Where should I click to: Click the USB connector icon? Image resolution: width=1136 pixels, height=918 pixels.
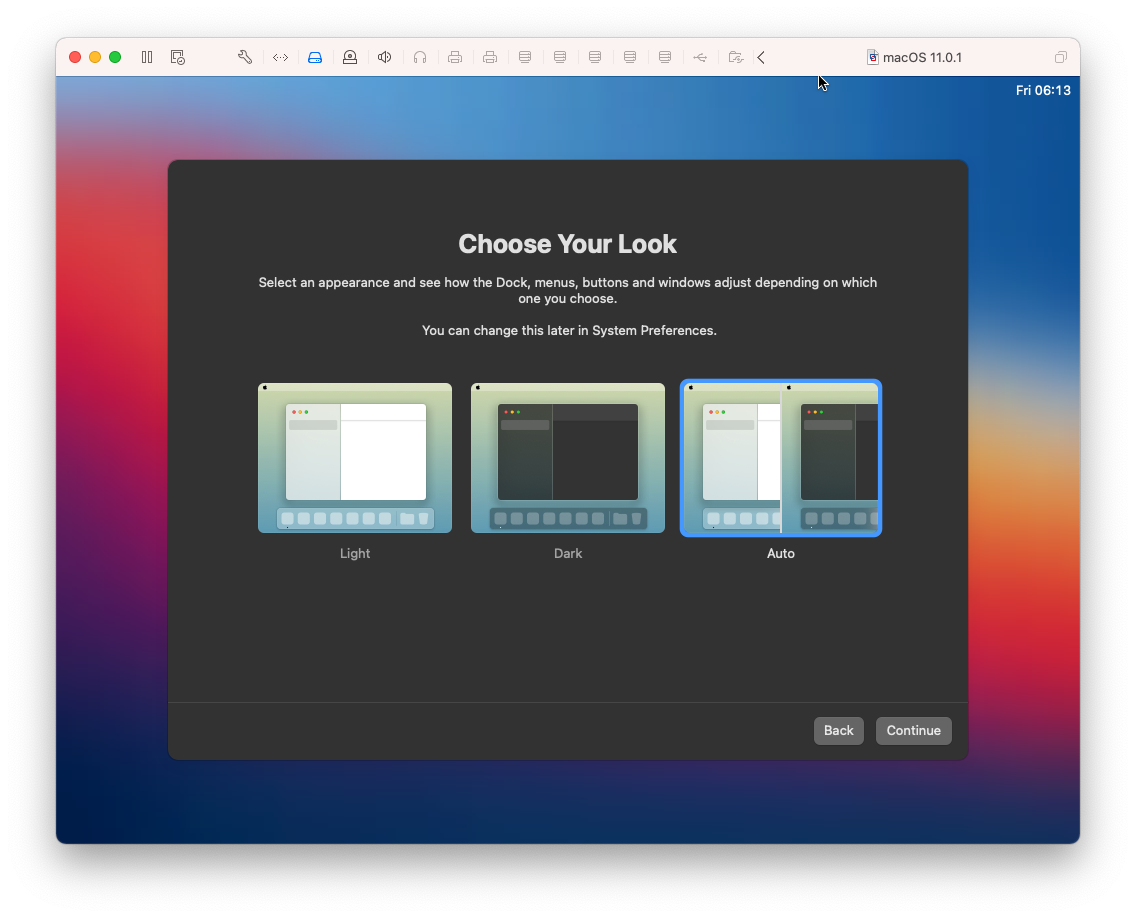701,57
